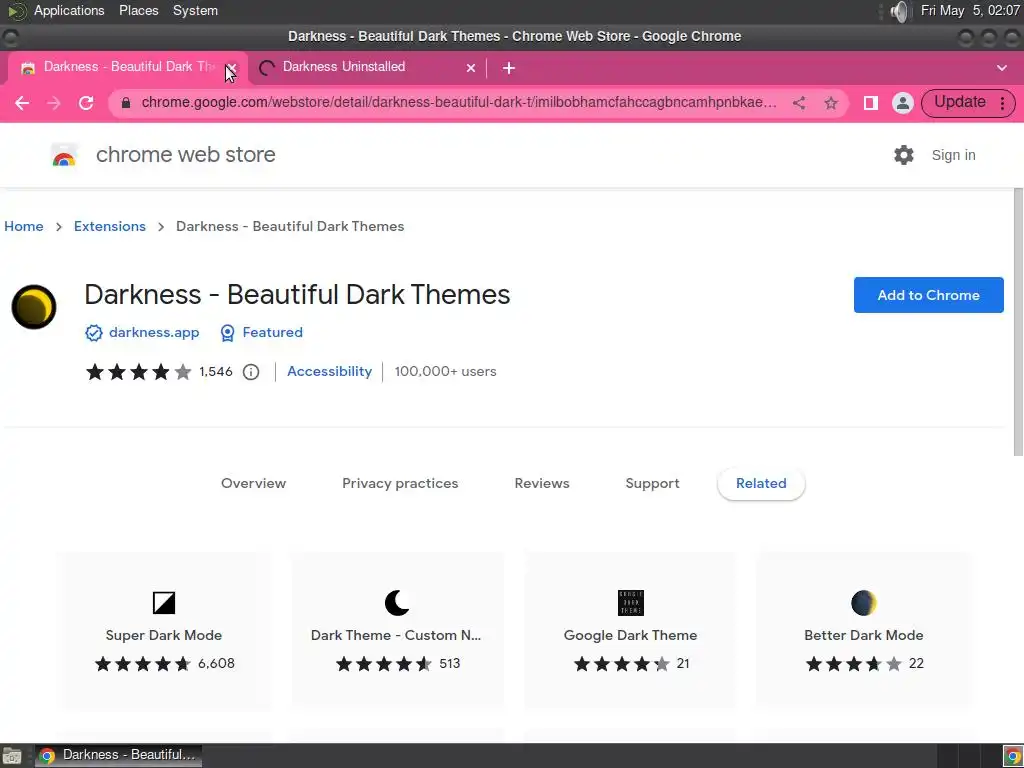
Task: Open web store settings gear
Action: coord(904,155)
